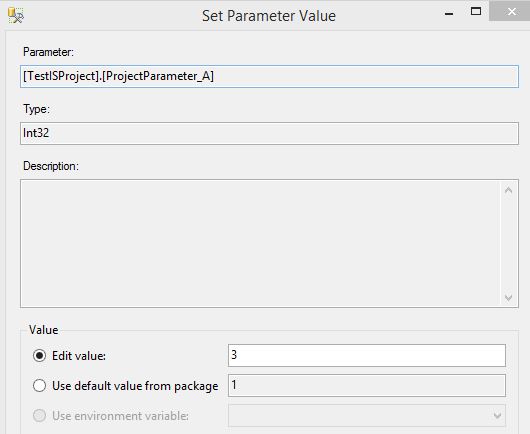This screenshot has width=530, height=434.
Task: Click the Edit value label text
Action: (79, 356)
